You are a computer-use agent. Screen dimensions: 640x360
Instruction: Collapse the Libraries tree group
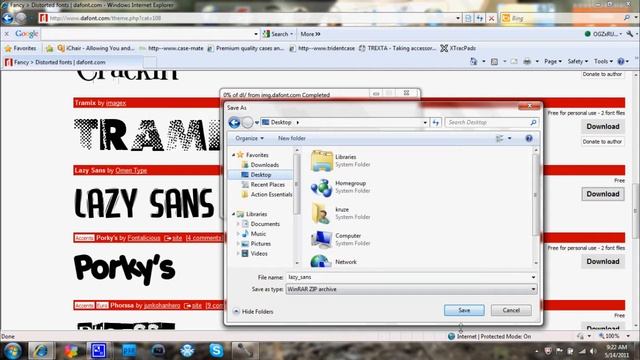pos(234,214)
